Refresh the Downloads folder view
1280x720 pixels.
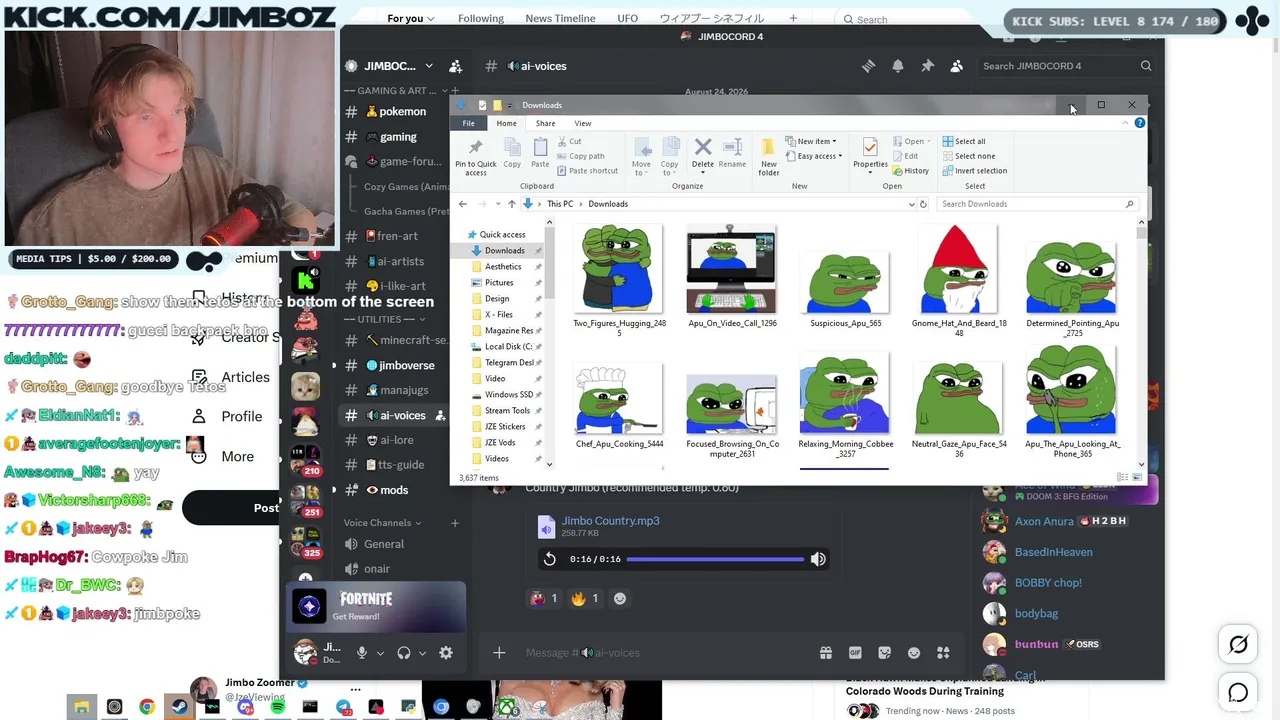(x=923, y=204)
